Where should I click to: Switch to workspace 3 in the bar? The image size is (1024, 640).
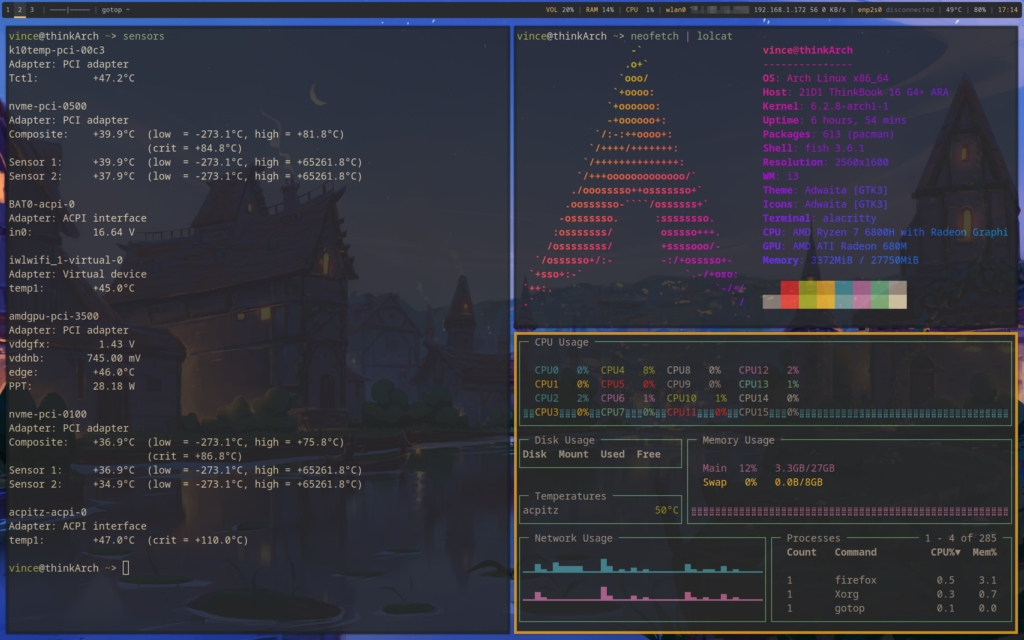tap(31, 9)
